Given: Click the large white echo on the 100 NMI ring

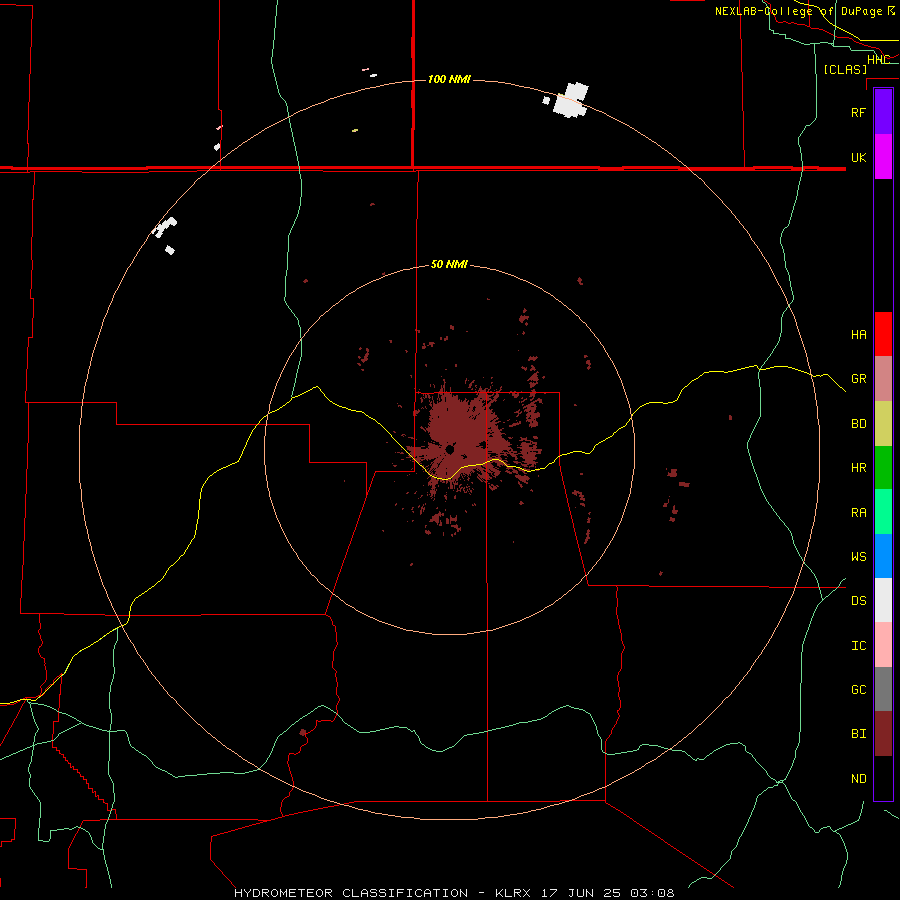Looking at the screenshot, I should pos(571,100).
